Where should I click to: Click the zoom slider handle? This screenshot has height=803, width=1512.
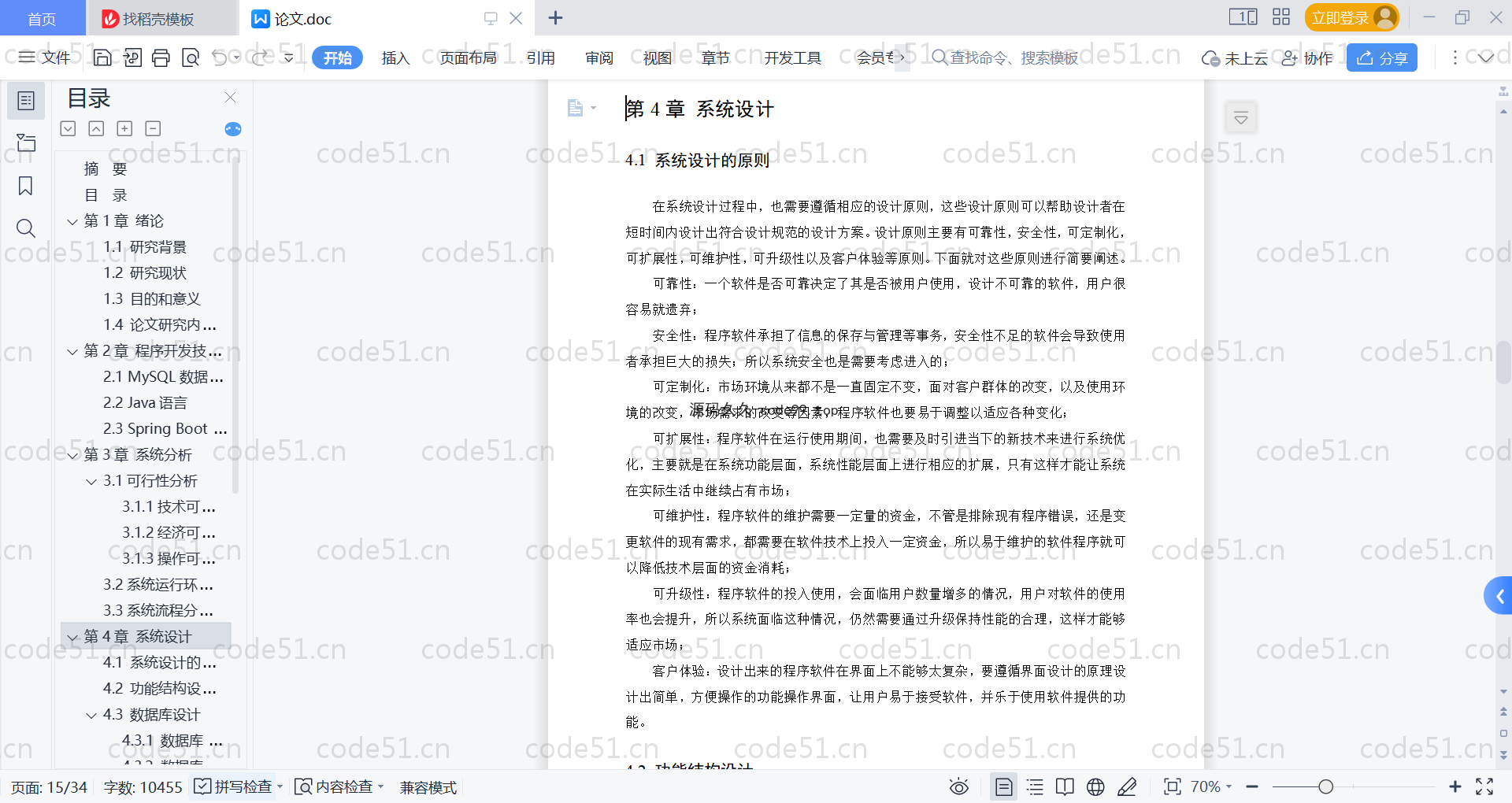coord(1325,786)
